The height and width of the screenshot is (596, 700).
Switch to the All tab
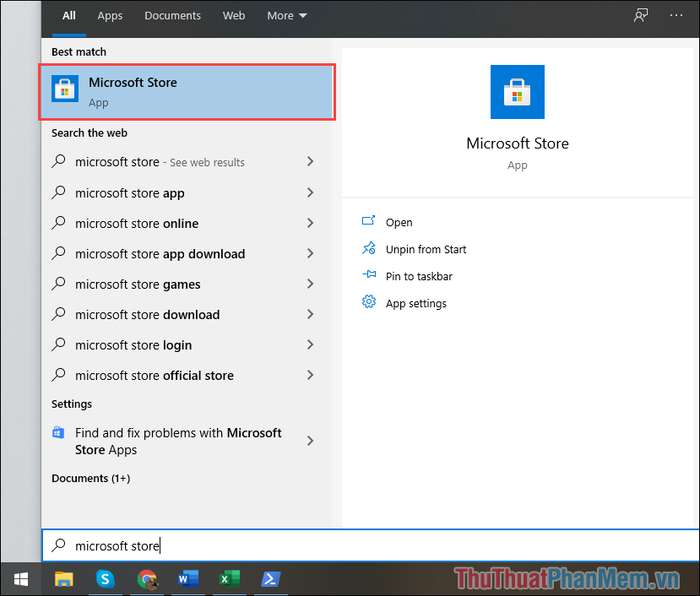click(69, 16)
